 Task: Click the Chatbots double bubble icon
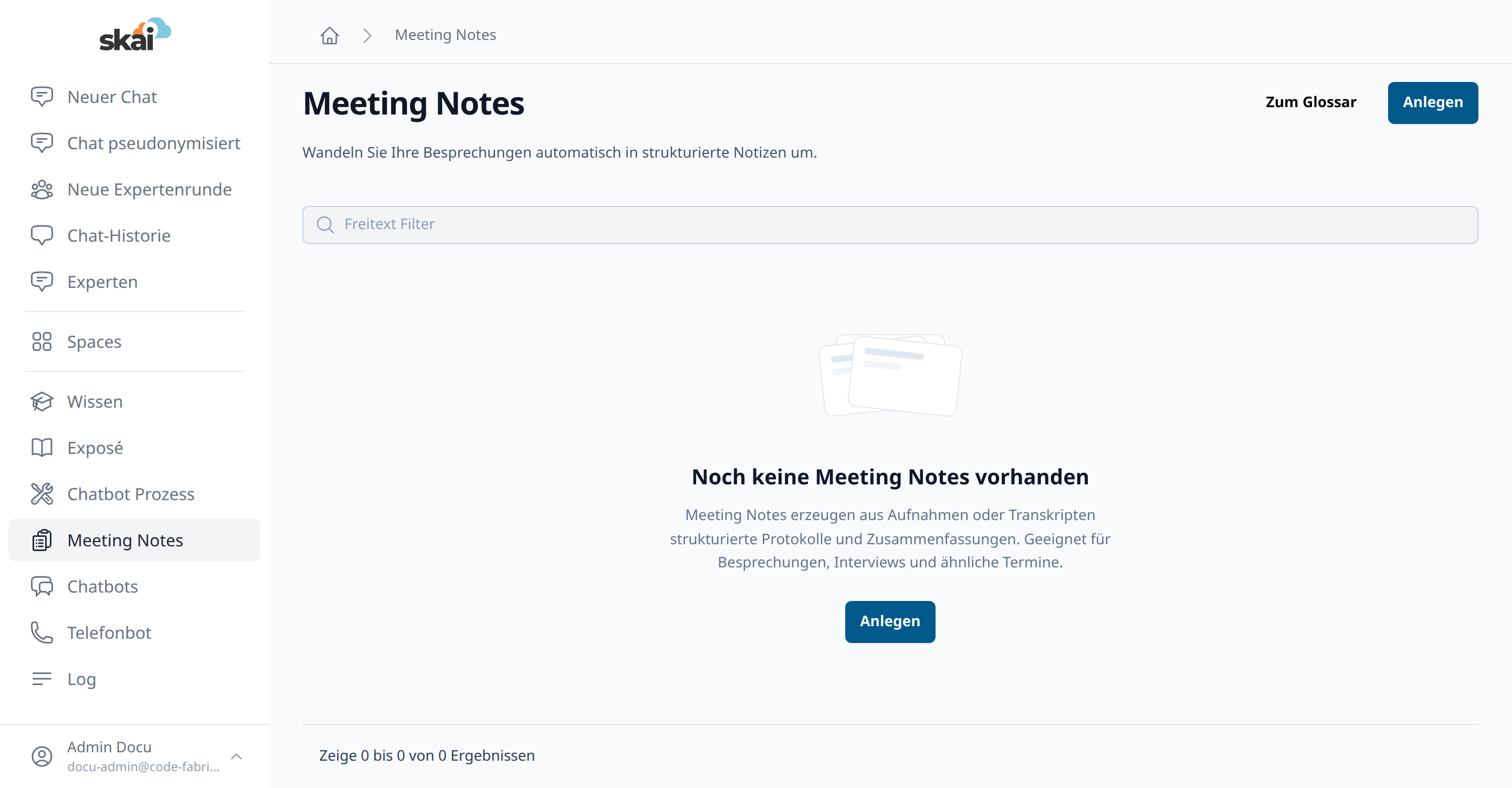[x=41, y=587]
